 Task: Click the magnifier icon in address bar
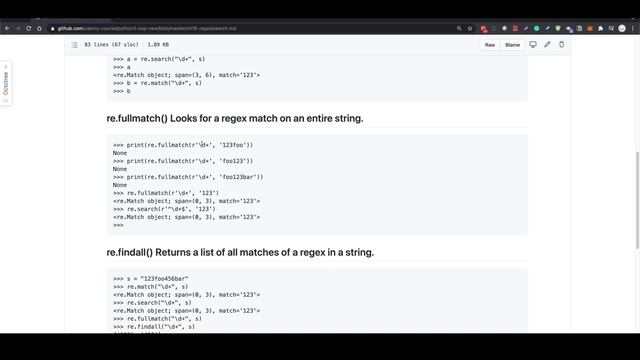459,29
